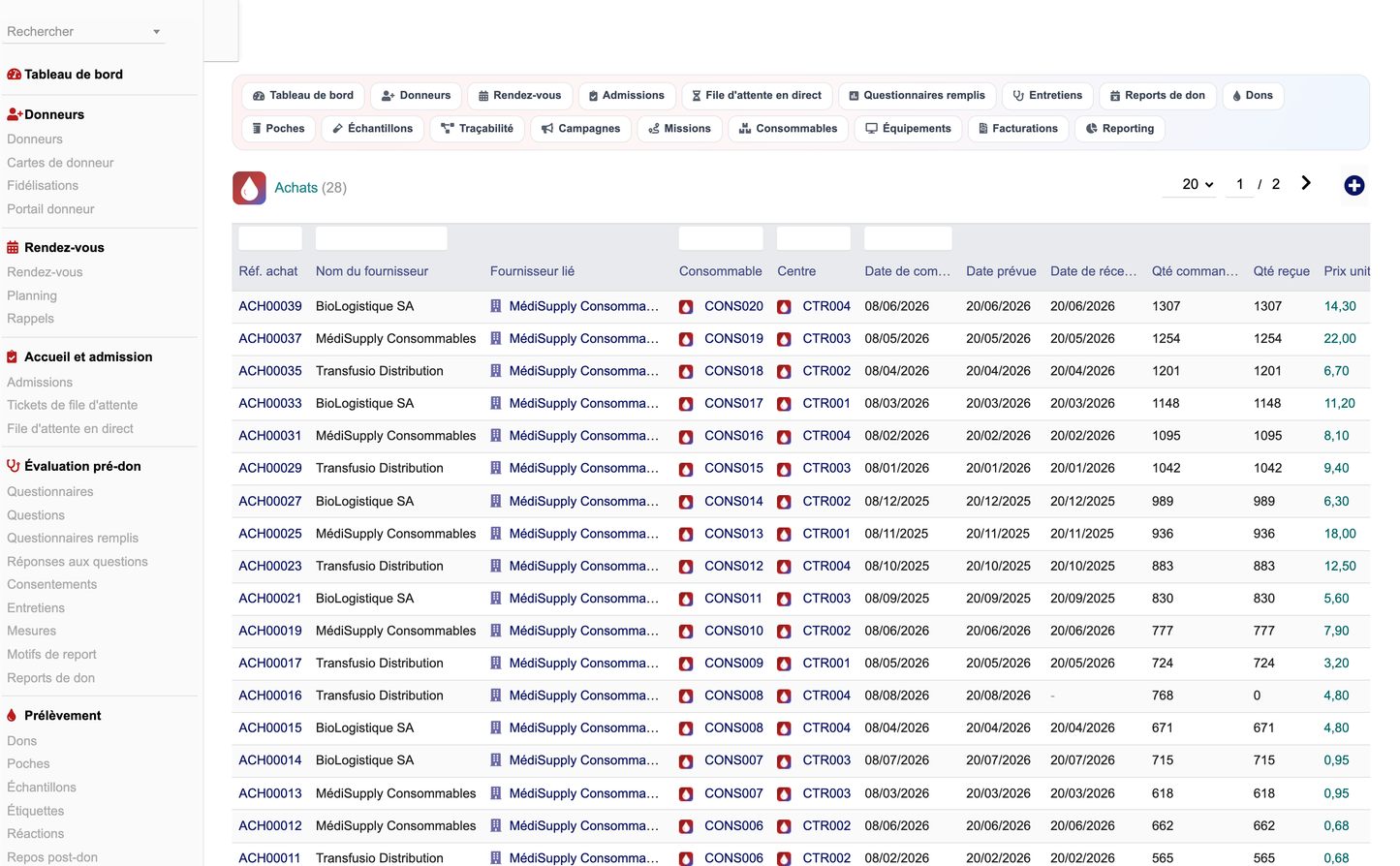Click the blood drop Achats icon
This screenshot has width=1400, height=866.
(x=249, y=187)
